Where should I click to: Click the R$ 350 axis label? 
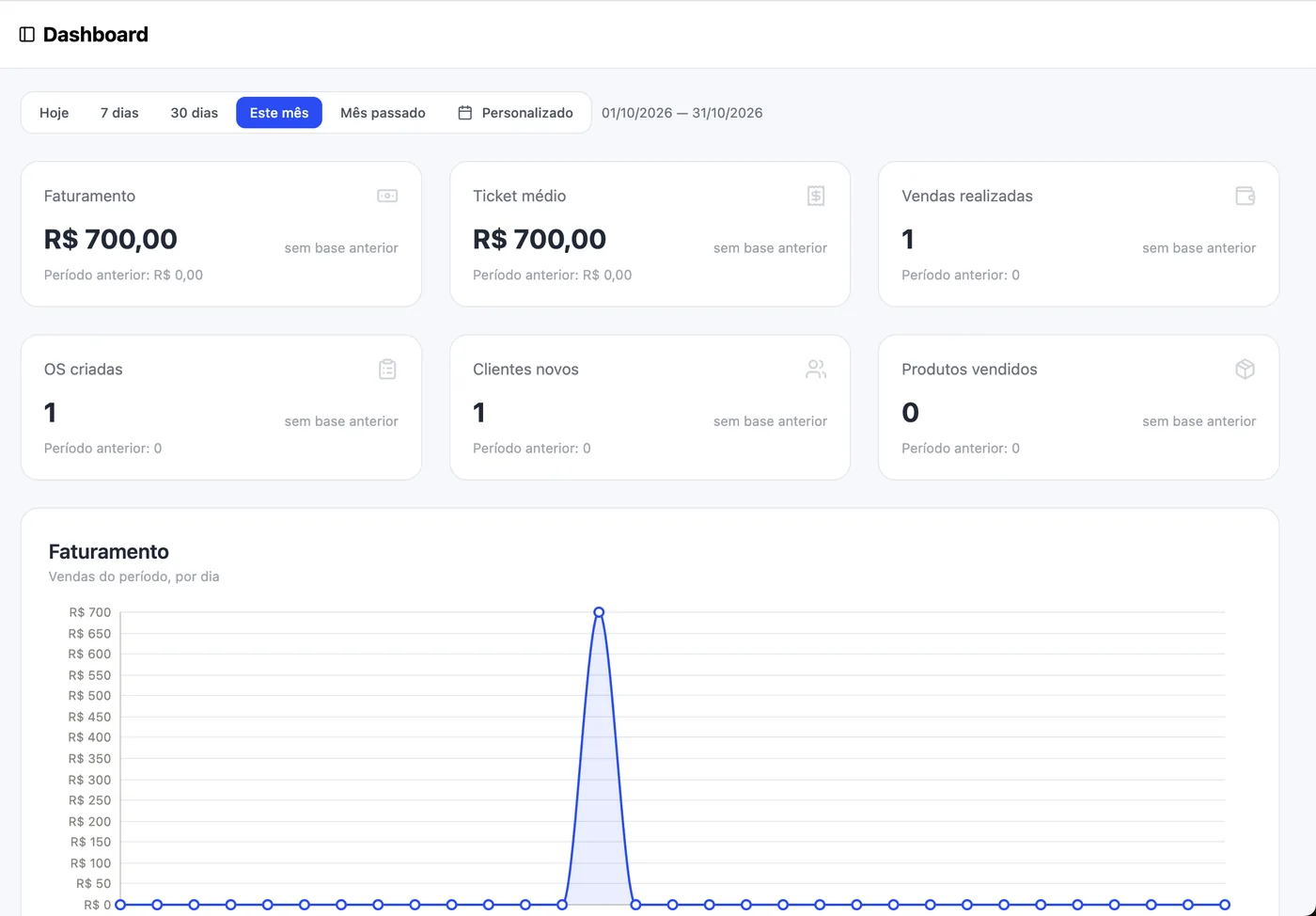click(x=89, y=759)
